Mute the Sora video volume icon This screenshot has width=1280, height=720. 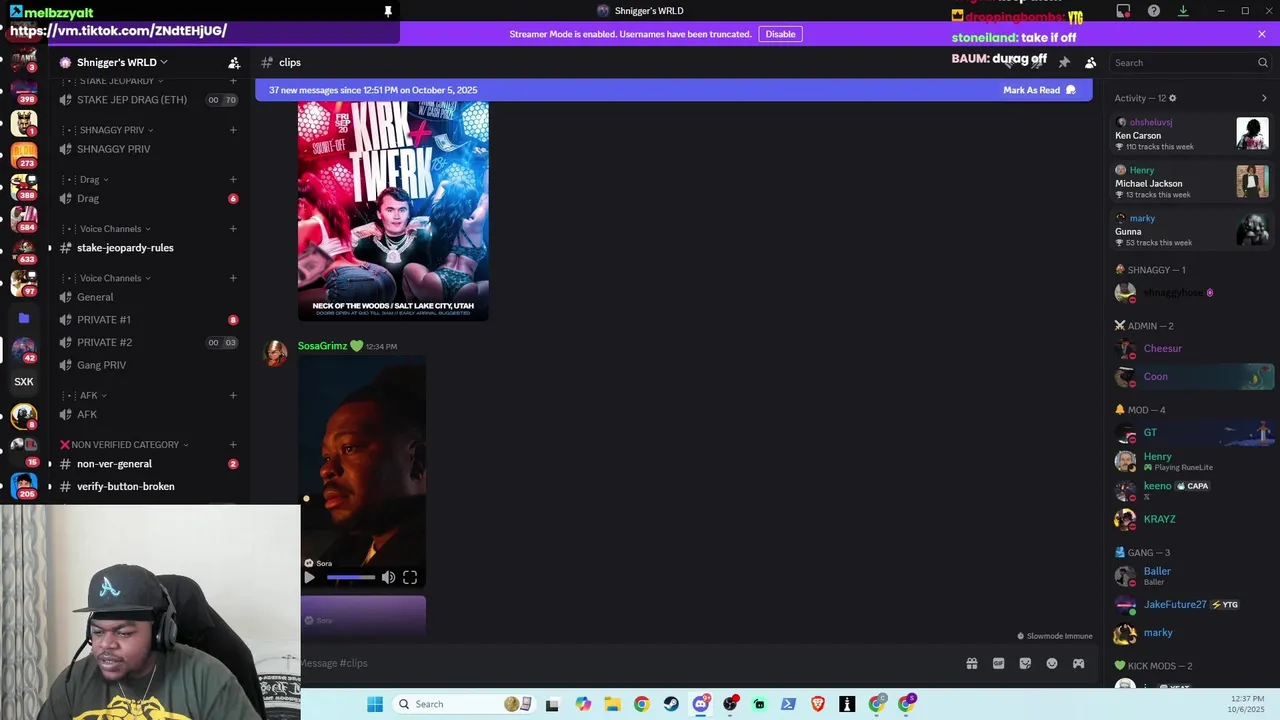click(x=388, y=577)
